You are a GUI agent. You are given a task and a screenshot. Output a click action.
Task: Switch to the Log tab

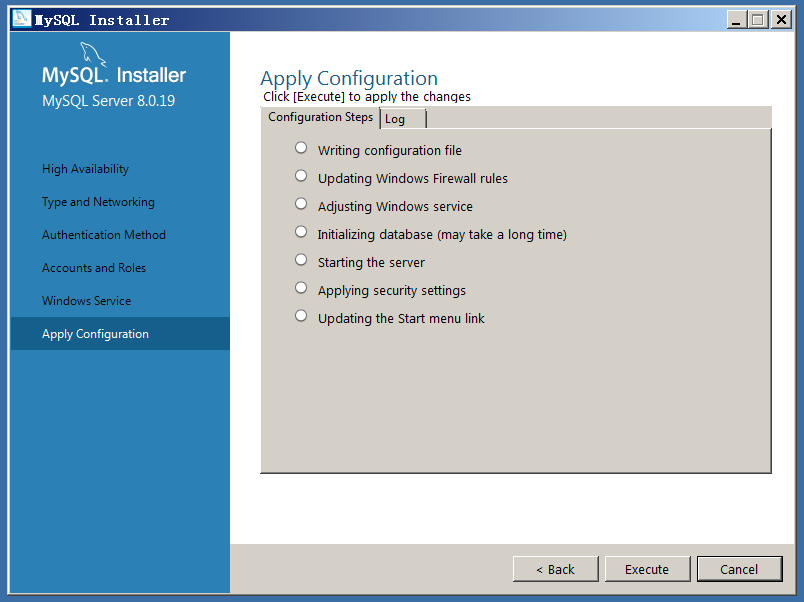point(403,119)
